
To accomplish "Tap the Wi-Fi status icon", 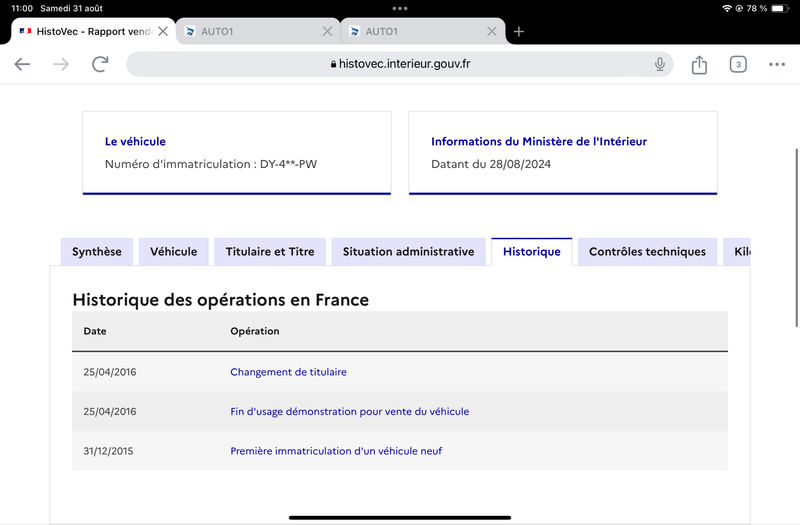I will click(x=727, y=8).
